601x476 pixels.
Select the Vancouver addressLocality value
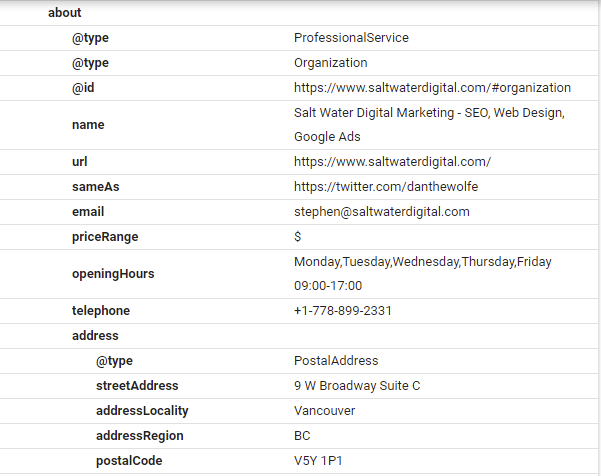point(324,411)
